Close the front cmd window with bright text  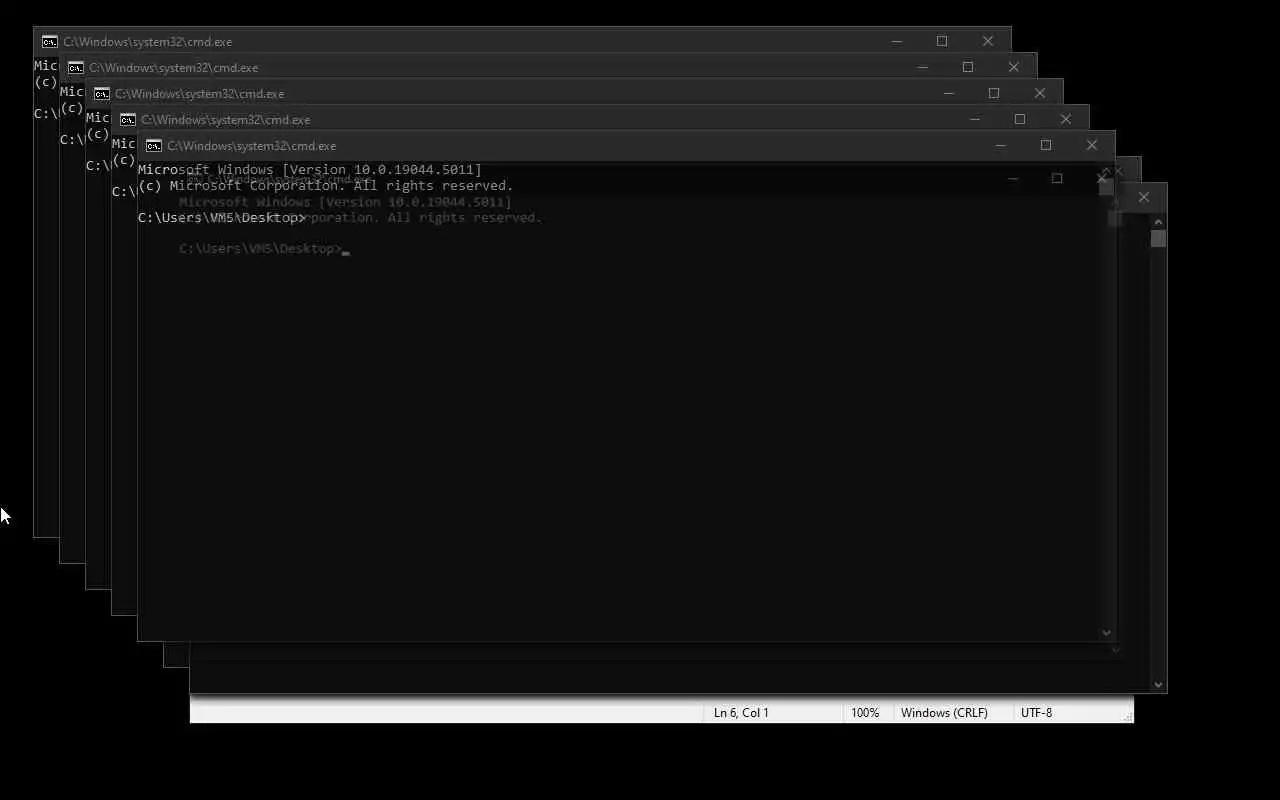point(1092,146)
